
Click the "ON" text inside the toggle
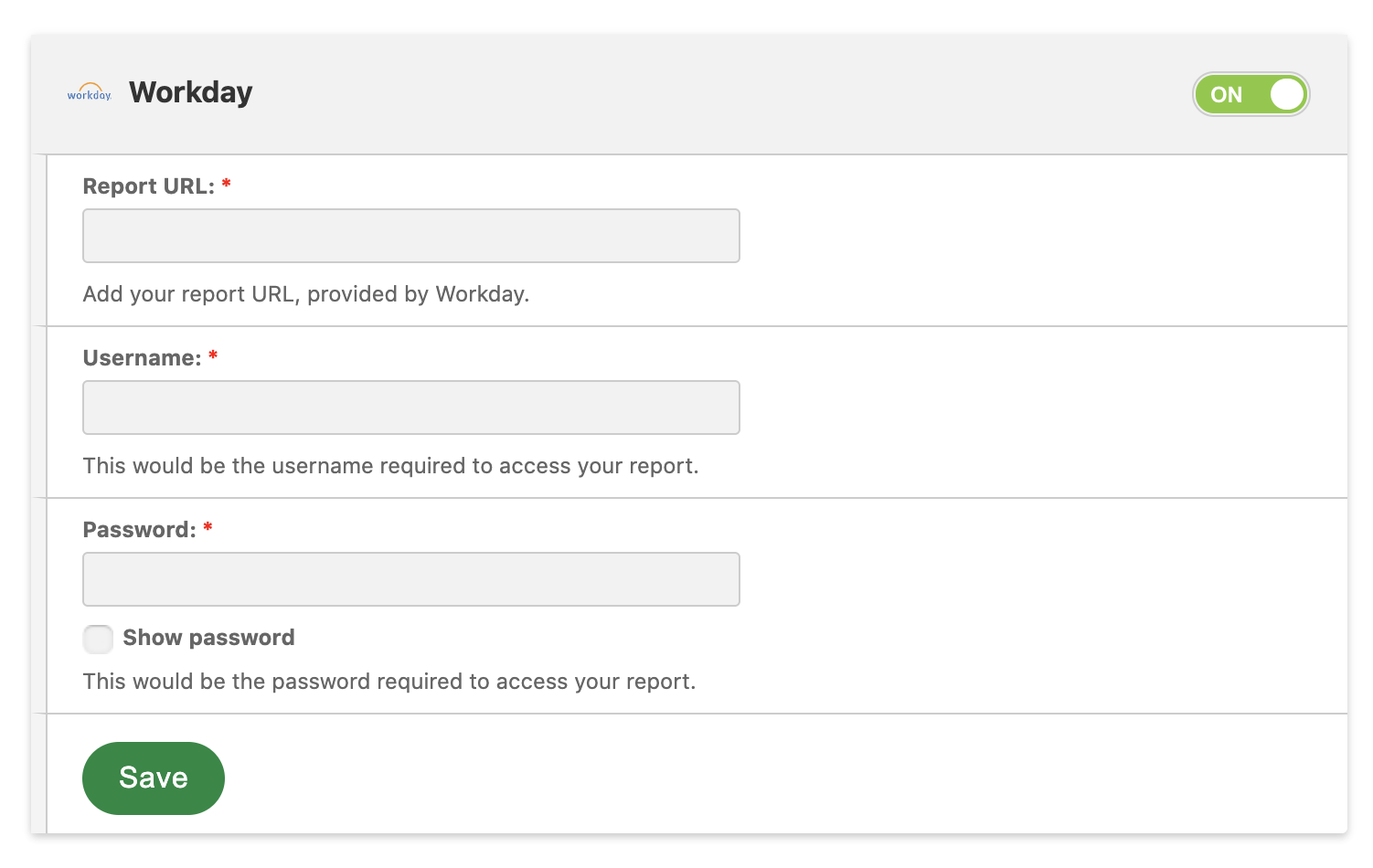(1226, 95)
